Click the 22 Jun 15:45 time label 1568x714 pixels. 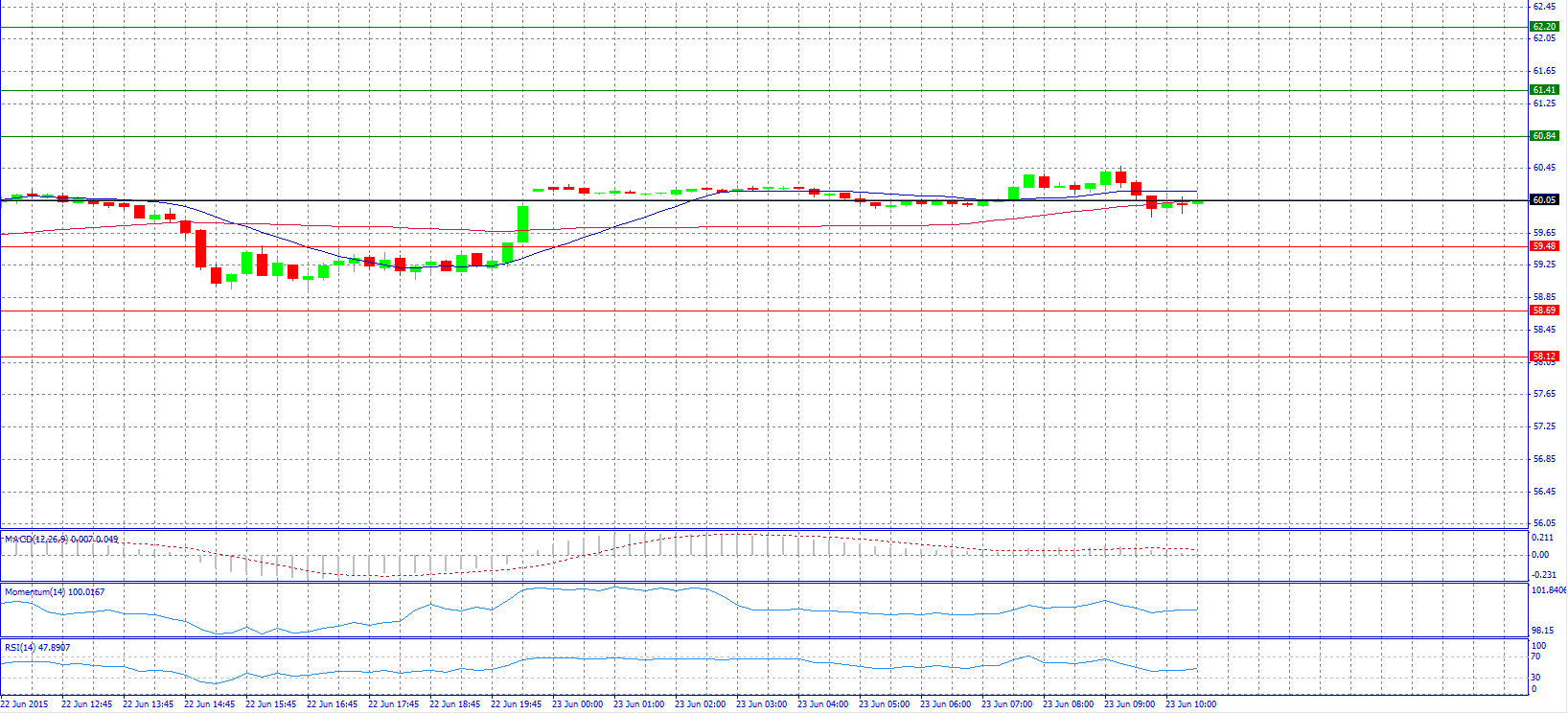pyautogui.click(x=270, y=704)
